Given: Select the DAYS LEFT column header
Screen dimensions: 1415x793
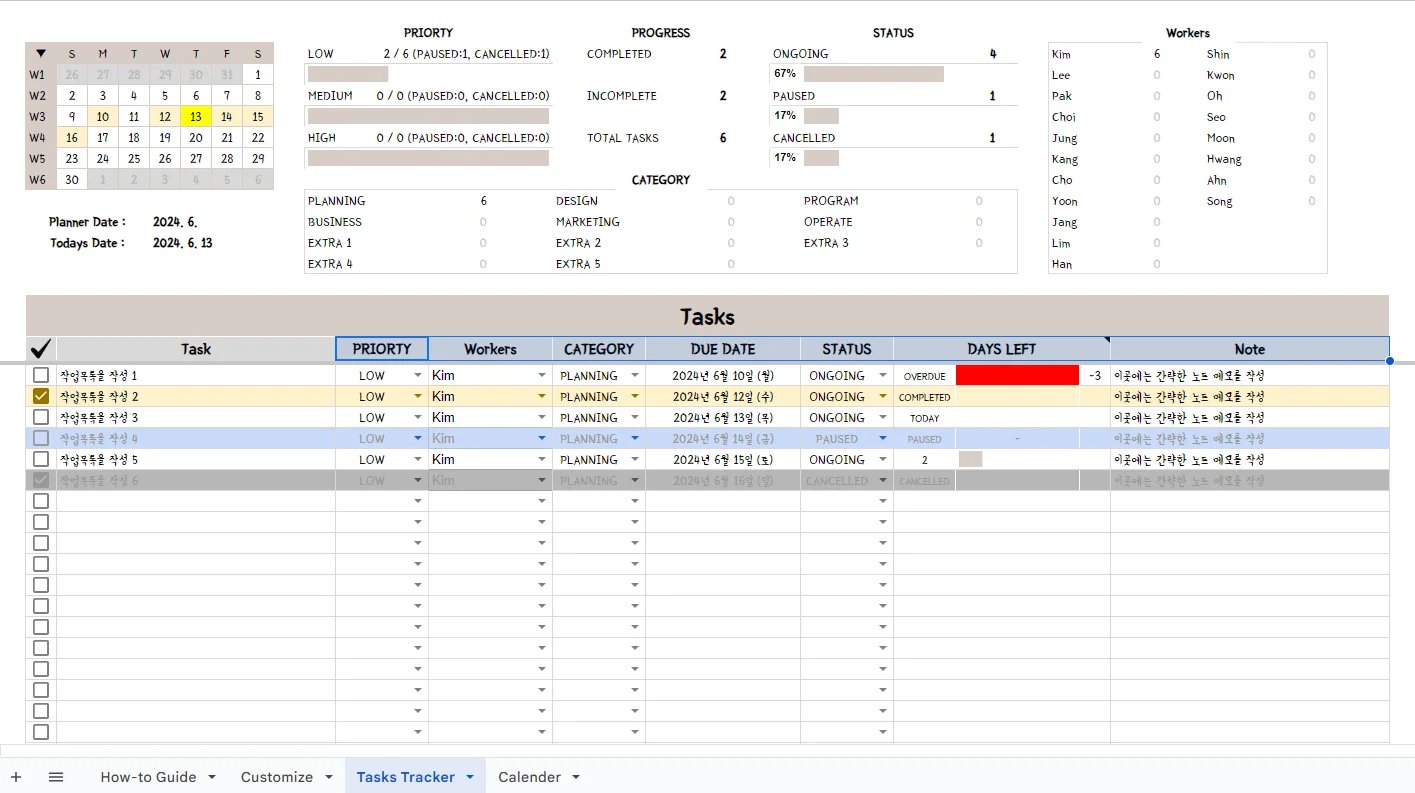Looking at the screenshot, I should (x=1002, y=349).
